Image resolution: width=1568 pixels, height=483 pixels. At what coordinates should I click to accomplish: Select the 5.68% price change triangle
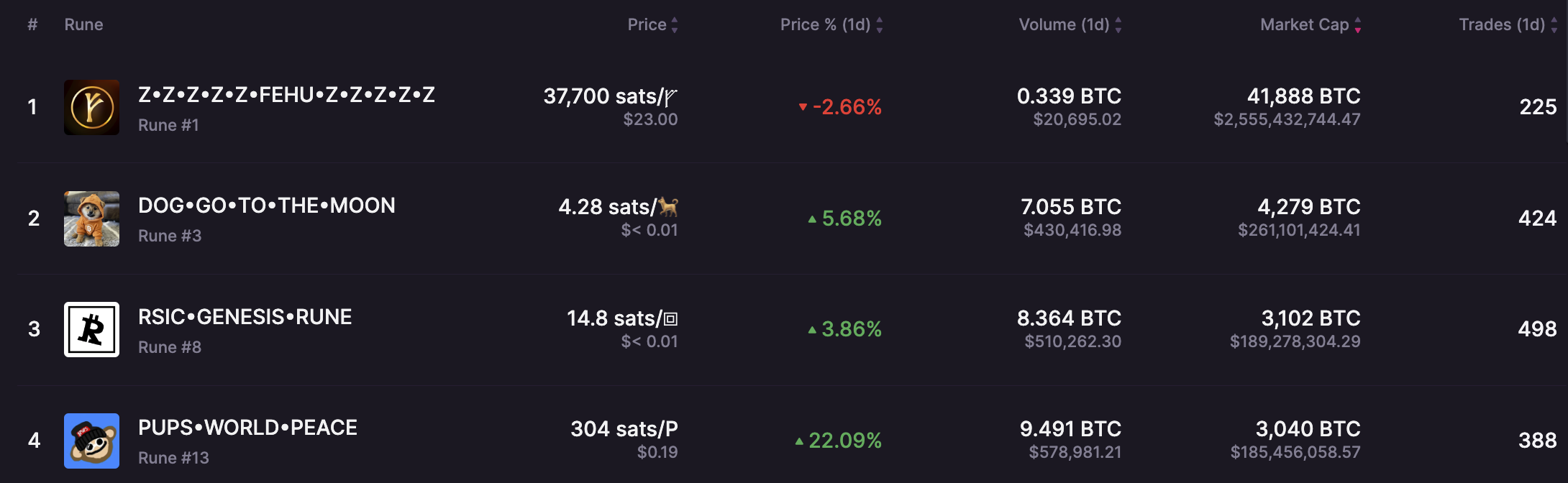(x=812, y=218)
